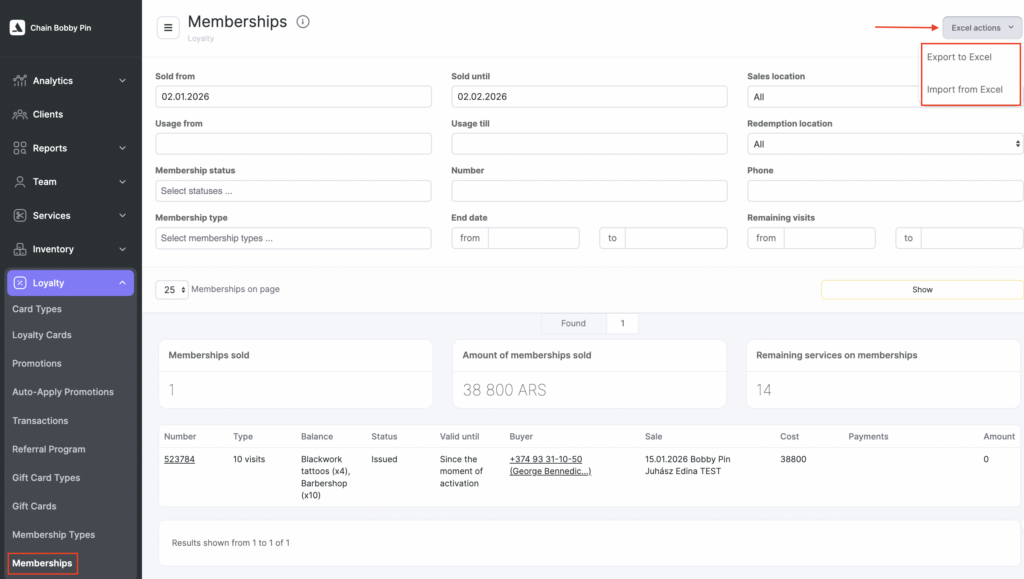Click the Analytics chart icon in sidebar

point(20,81)
